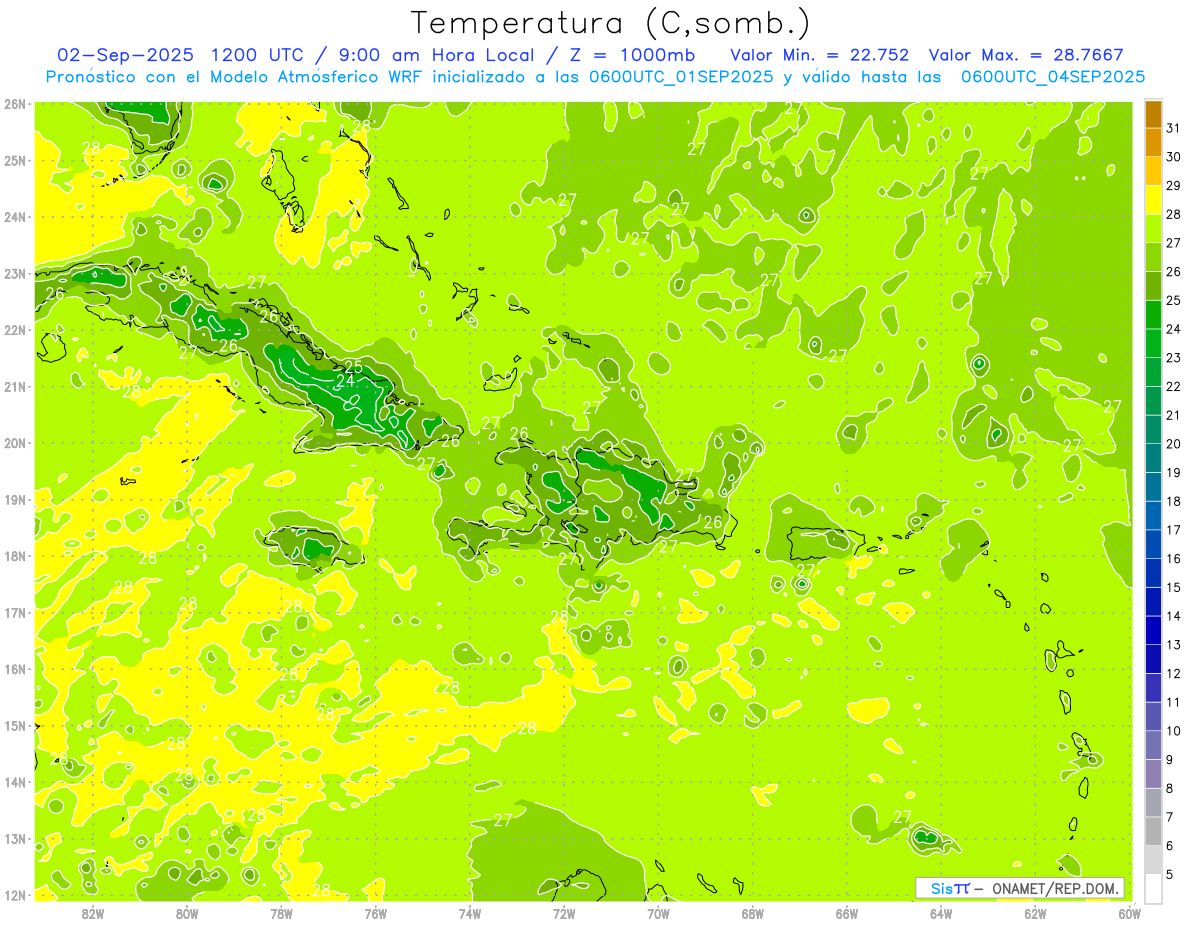Click the purple color bar segment between 9 and 10
Image resolution: width=1200 pixels, height=927 pixels.
tap(1153, 745)
